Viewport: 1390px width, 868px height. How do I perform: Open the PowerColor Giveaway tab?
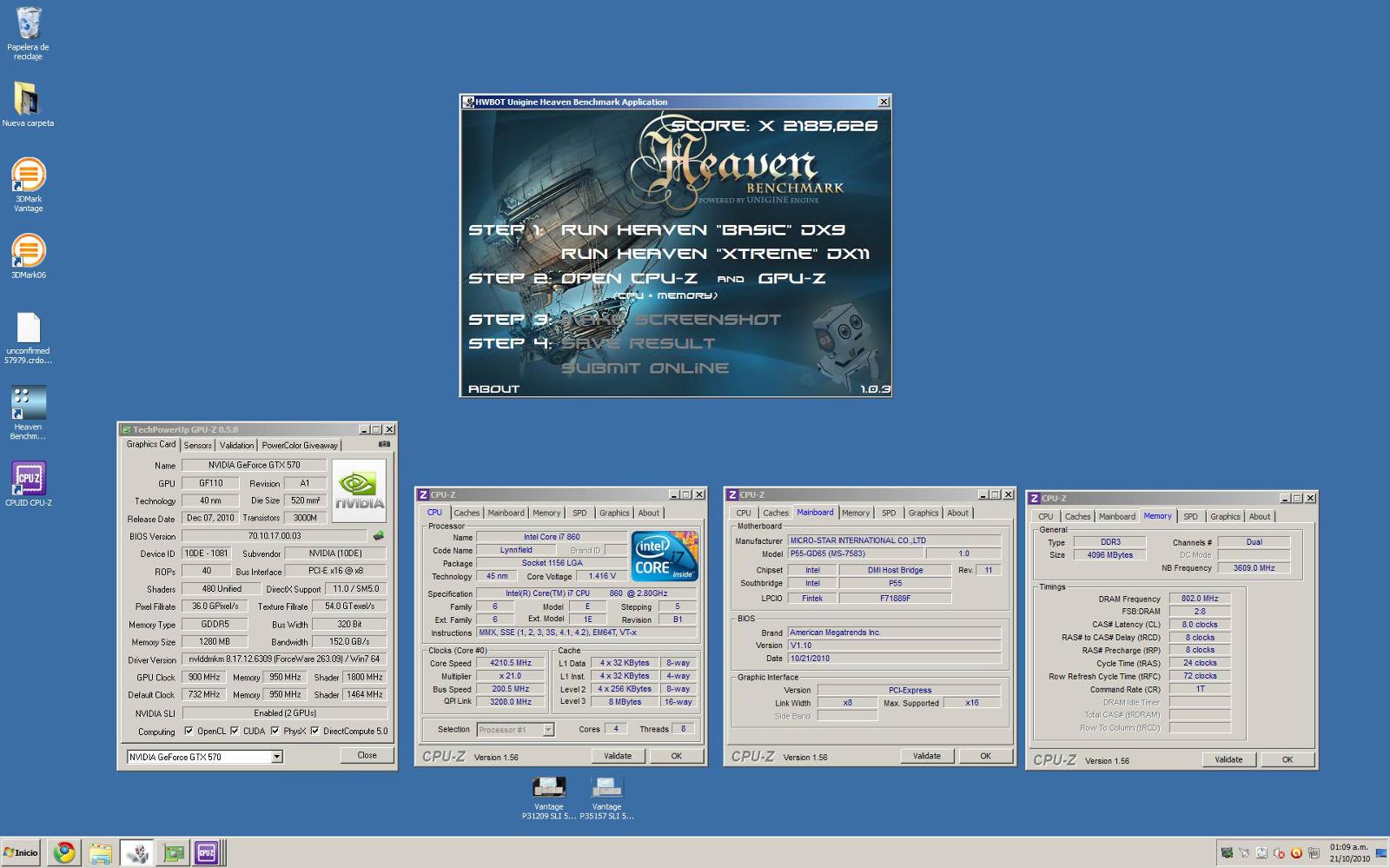point(300,445)
